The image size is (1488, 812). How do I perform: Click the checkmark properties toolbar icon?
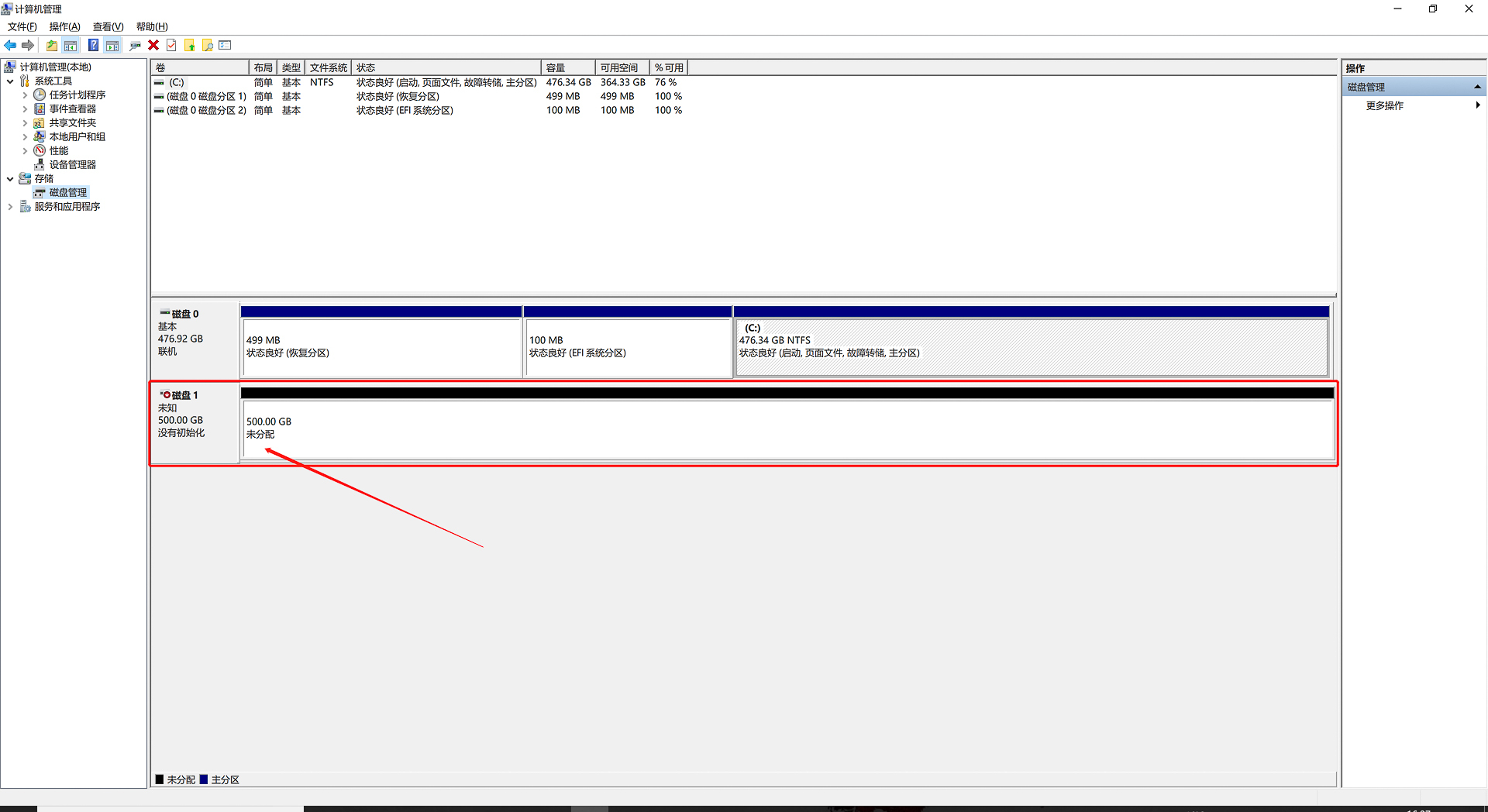(171, 46)
